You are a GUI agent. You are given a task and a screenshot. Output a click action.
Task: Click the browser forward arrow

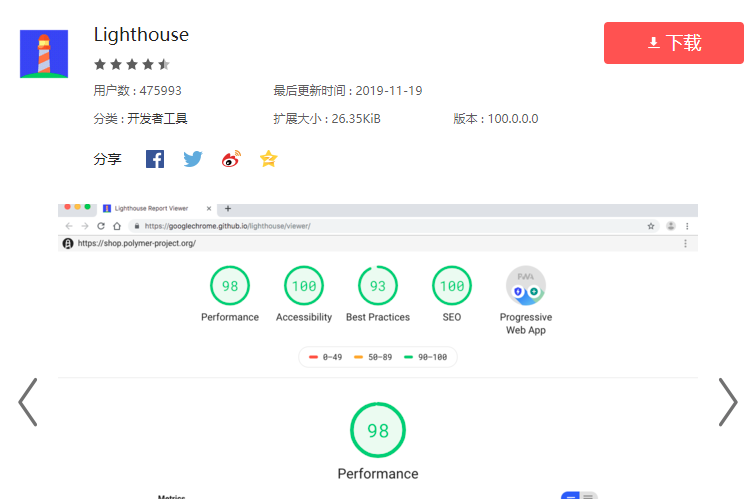85,226
